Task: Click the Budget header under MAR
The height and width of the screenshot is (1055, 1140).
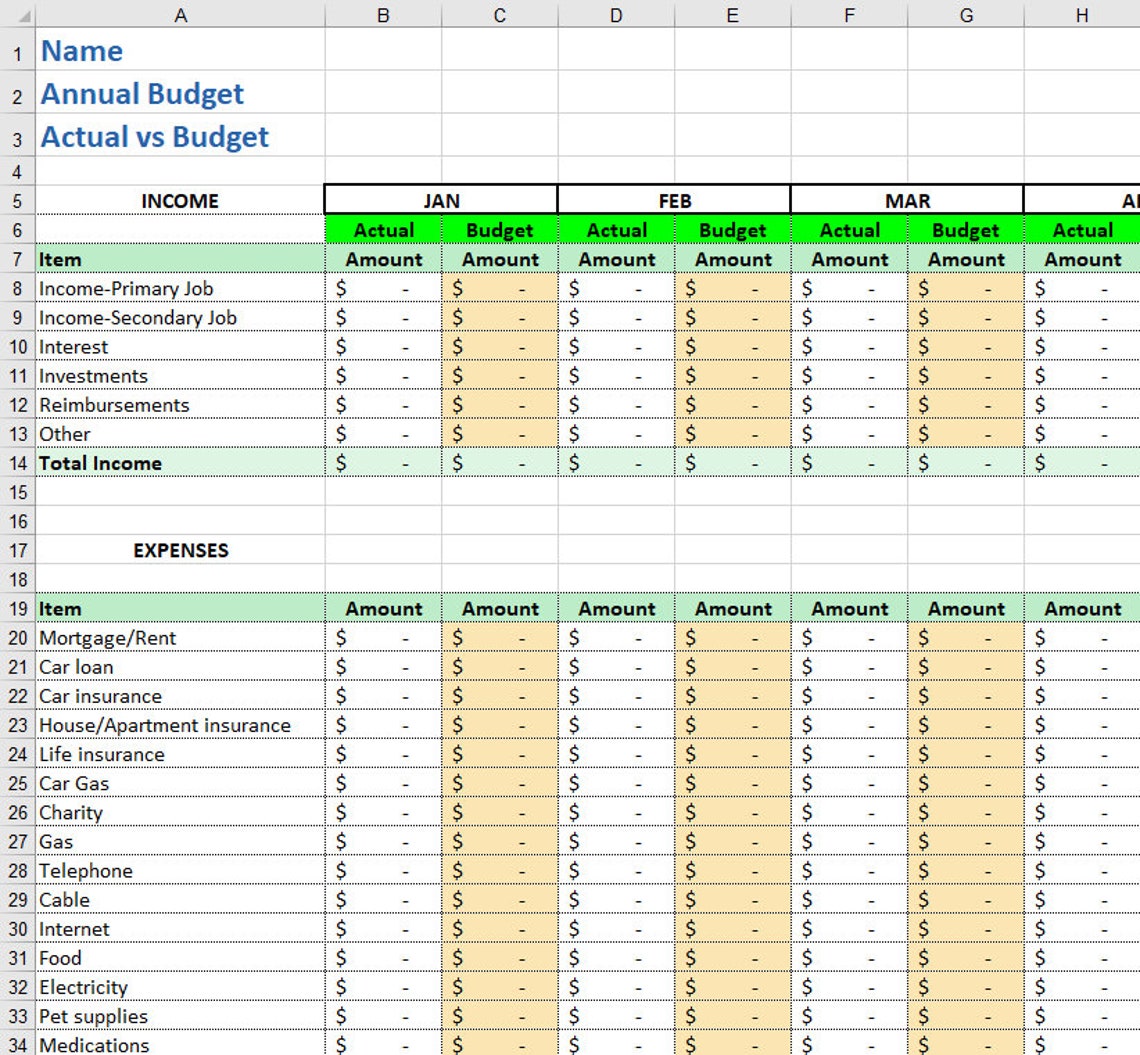Action: click(966, 230)
